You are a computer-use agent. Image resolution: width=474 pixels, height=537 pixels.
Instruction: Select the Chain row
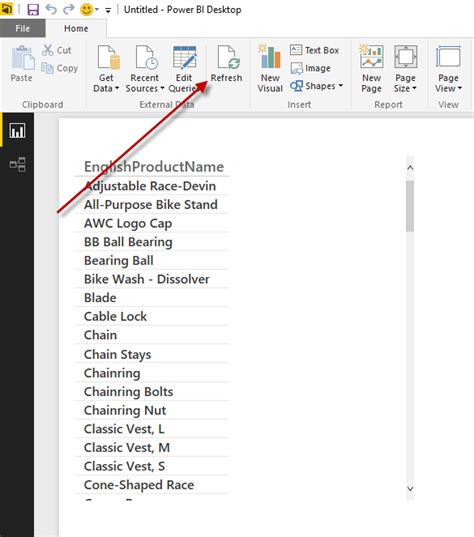coord(152,335)
